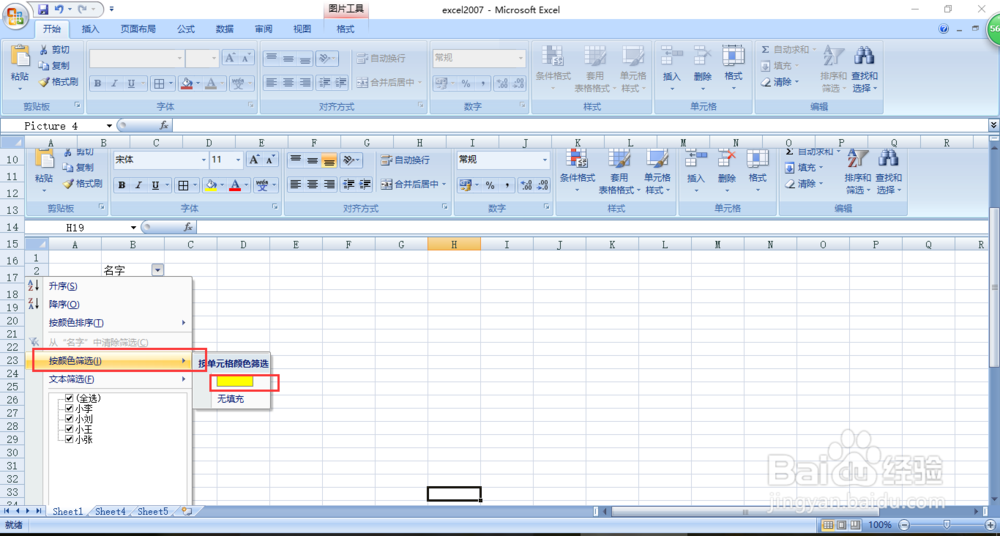
Task: Choose 降序 descending sort in filter menu
Action: (108, 304)
